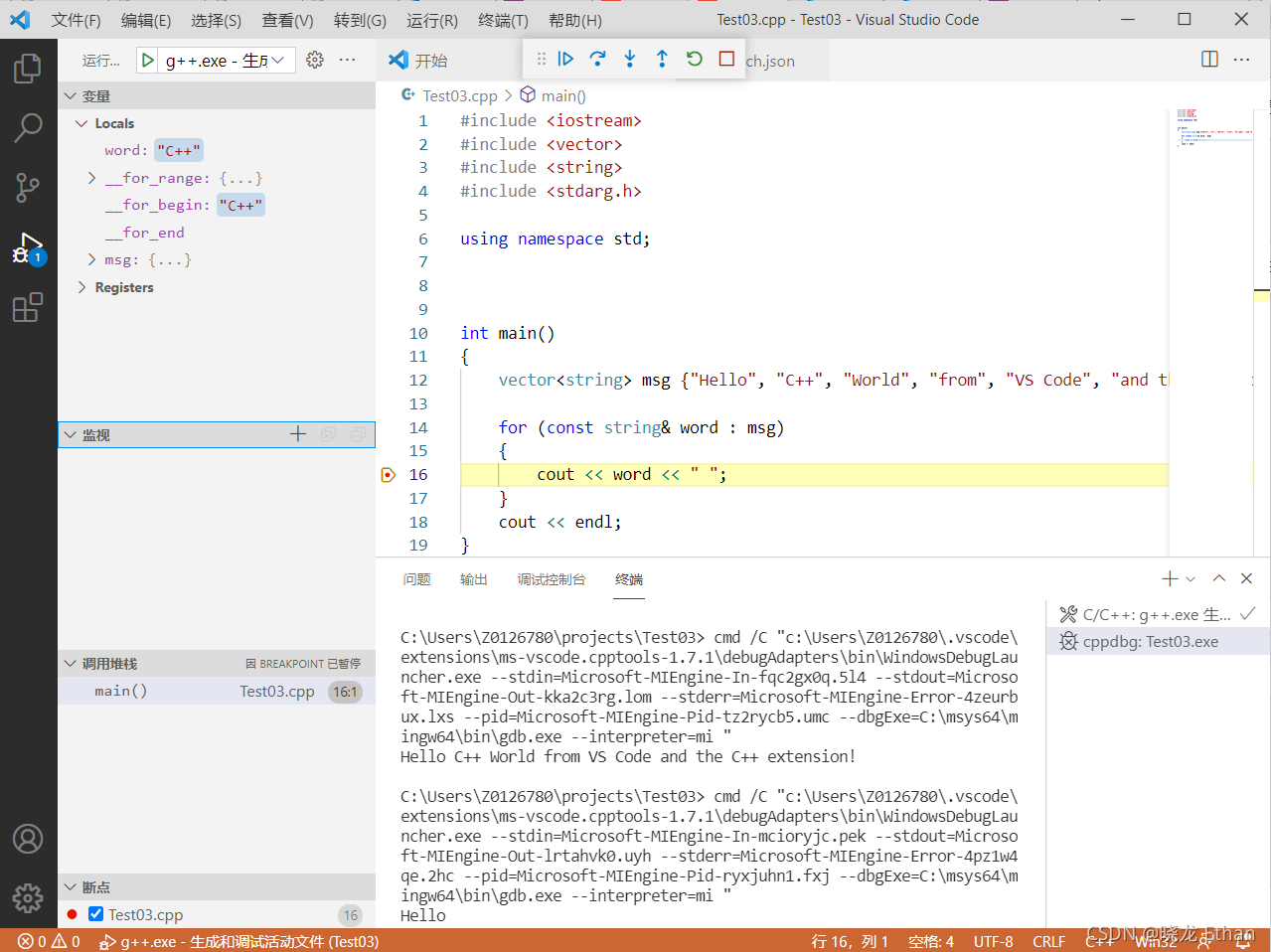Collapse the Locals tree node
Screen dimensions: 1271x952
pos(81,123)
